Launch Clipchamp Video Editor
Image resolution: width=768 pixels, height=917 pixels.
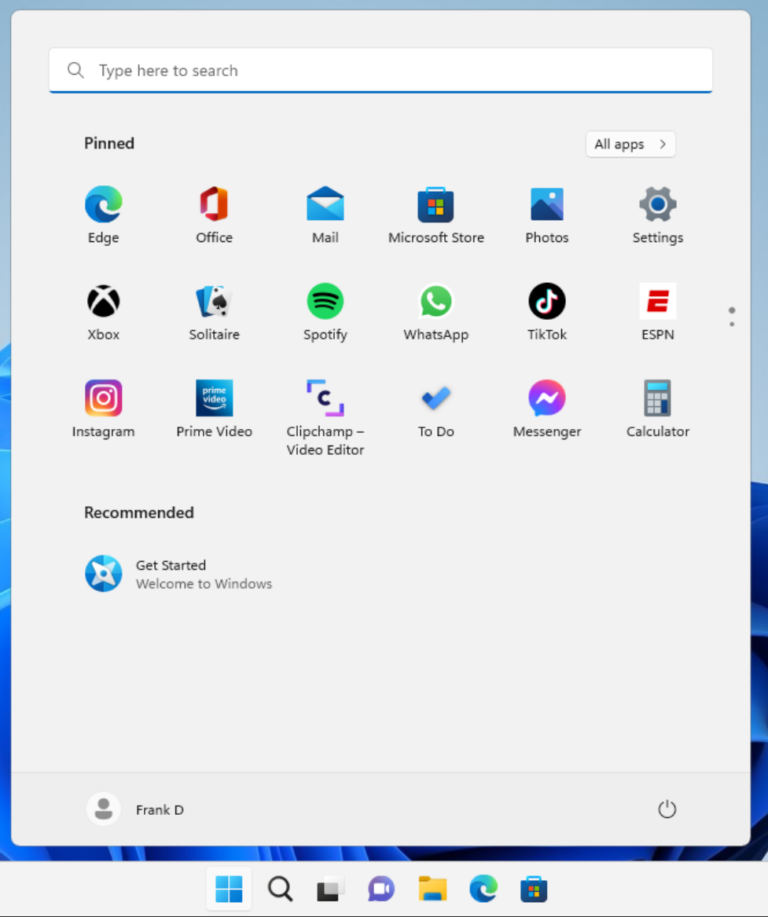pos(325,418)
